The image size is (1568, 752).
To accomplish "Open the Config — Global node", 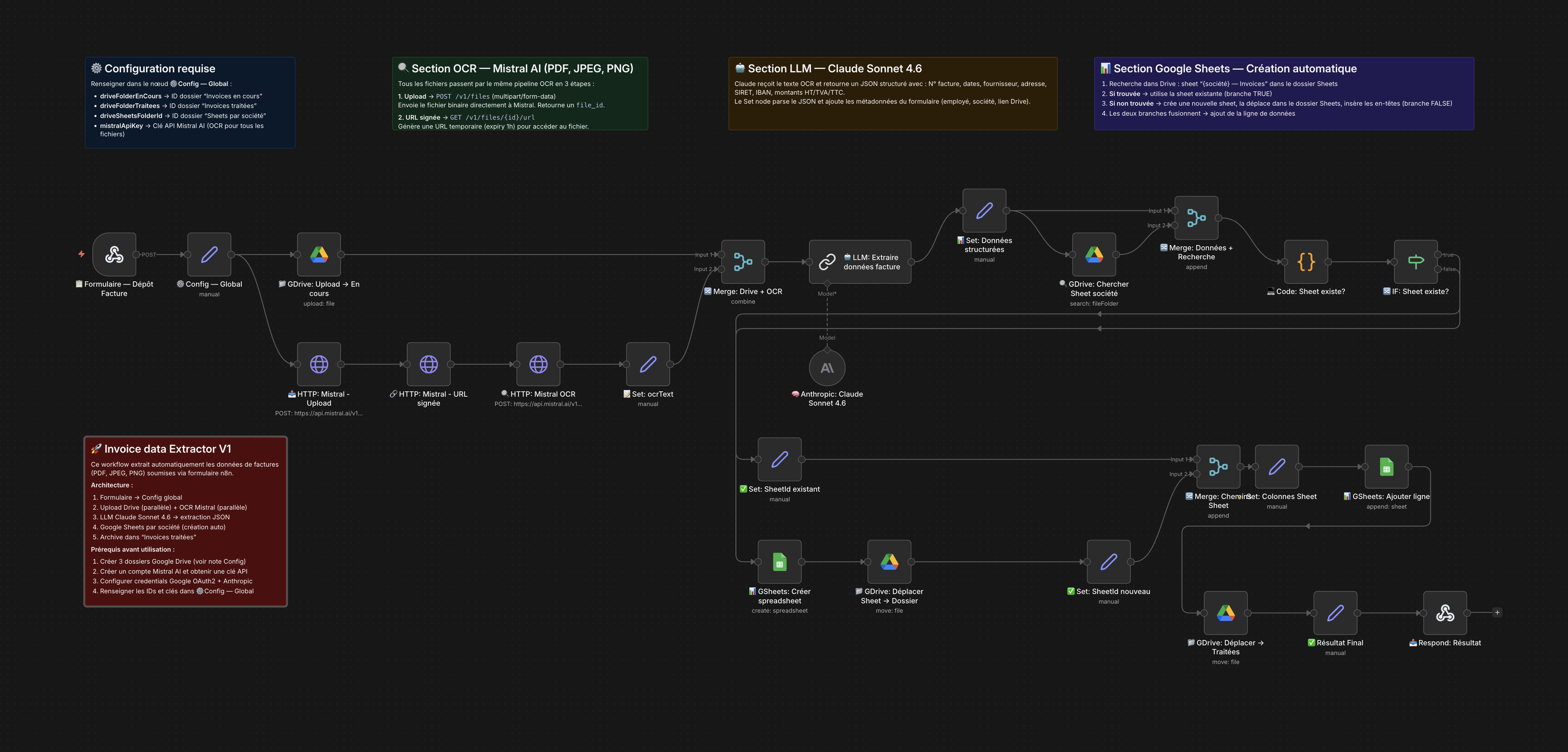I will pos(209,255).
